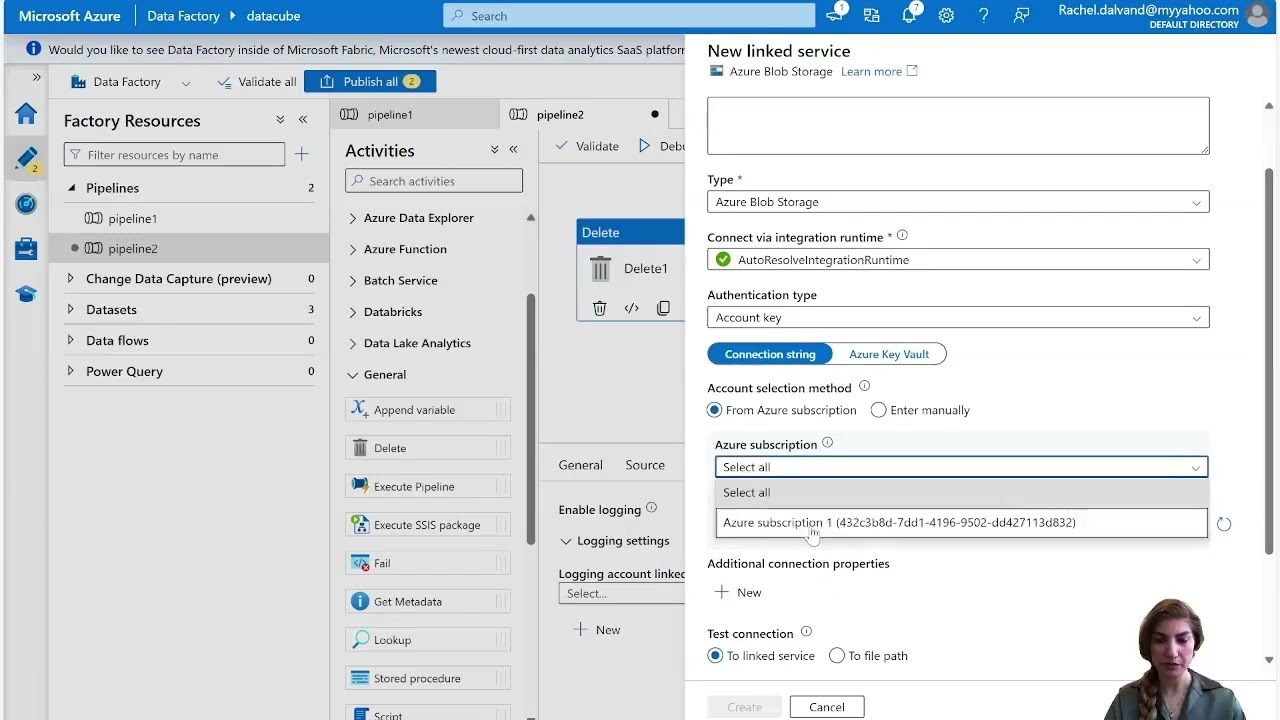Image resolution: width=1280 pixels, height=720 pixels.
Task: Open the switch Data Factory icon
Action: 872,16
